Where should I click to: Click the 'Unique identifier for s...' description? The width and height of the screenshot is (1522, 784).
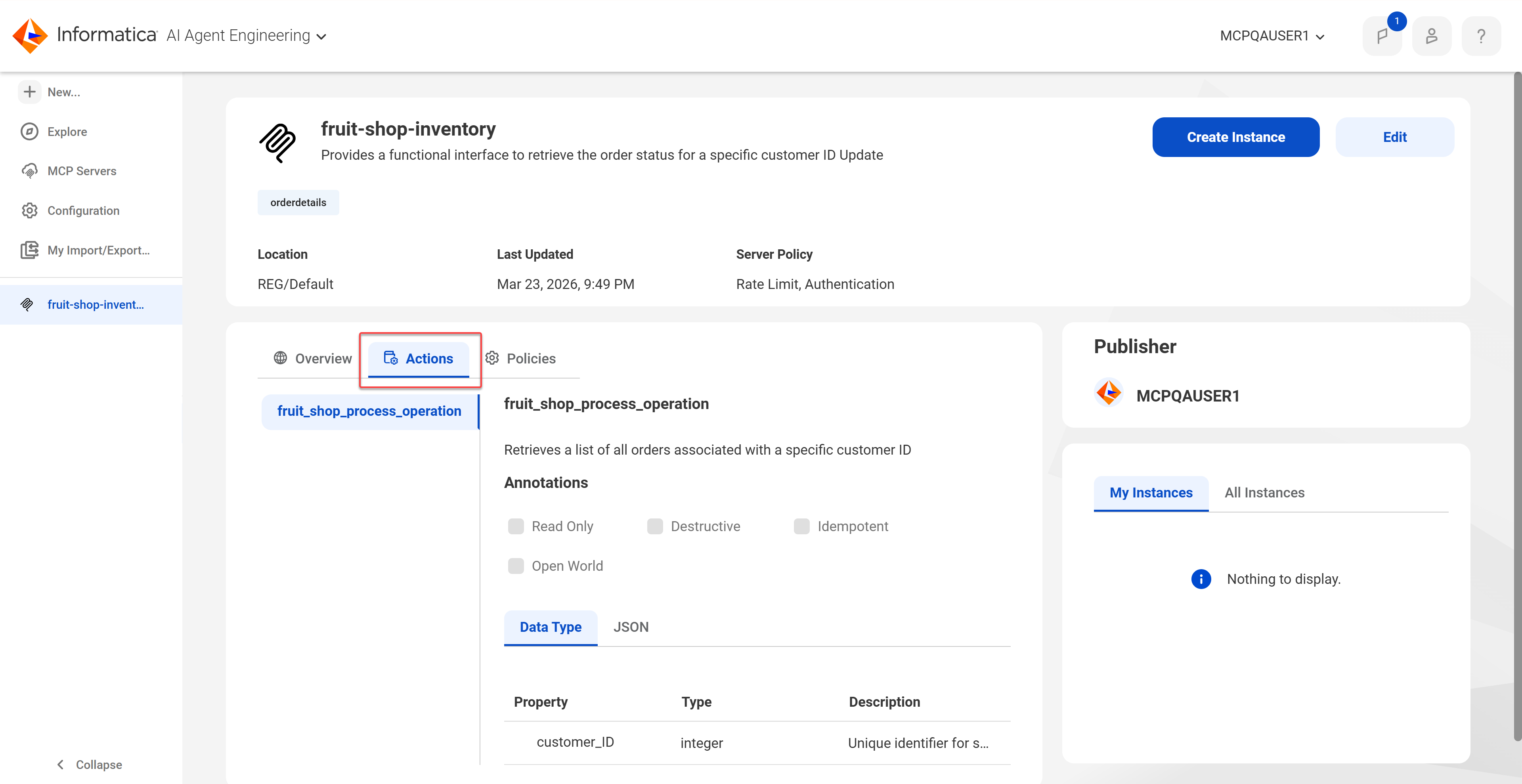[x=918, y=743]
